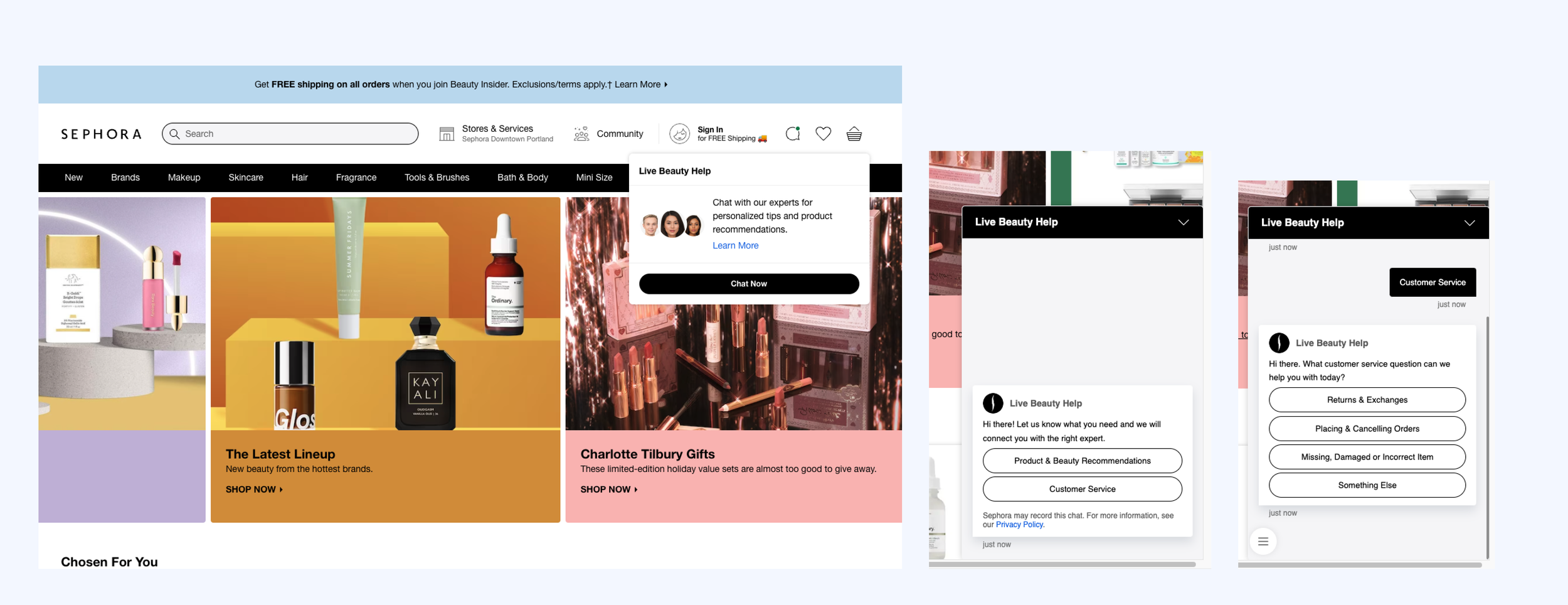This screenshot has width=1568, height=605.
Task: Click the beauty experts avatars image
Action: click(672, 223)
